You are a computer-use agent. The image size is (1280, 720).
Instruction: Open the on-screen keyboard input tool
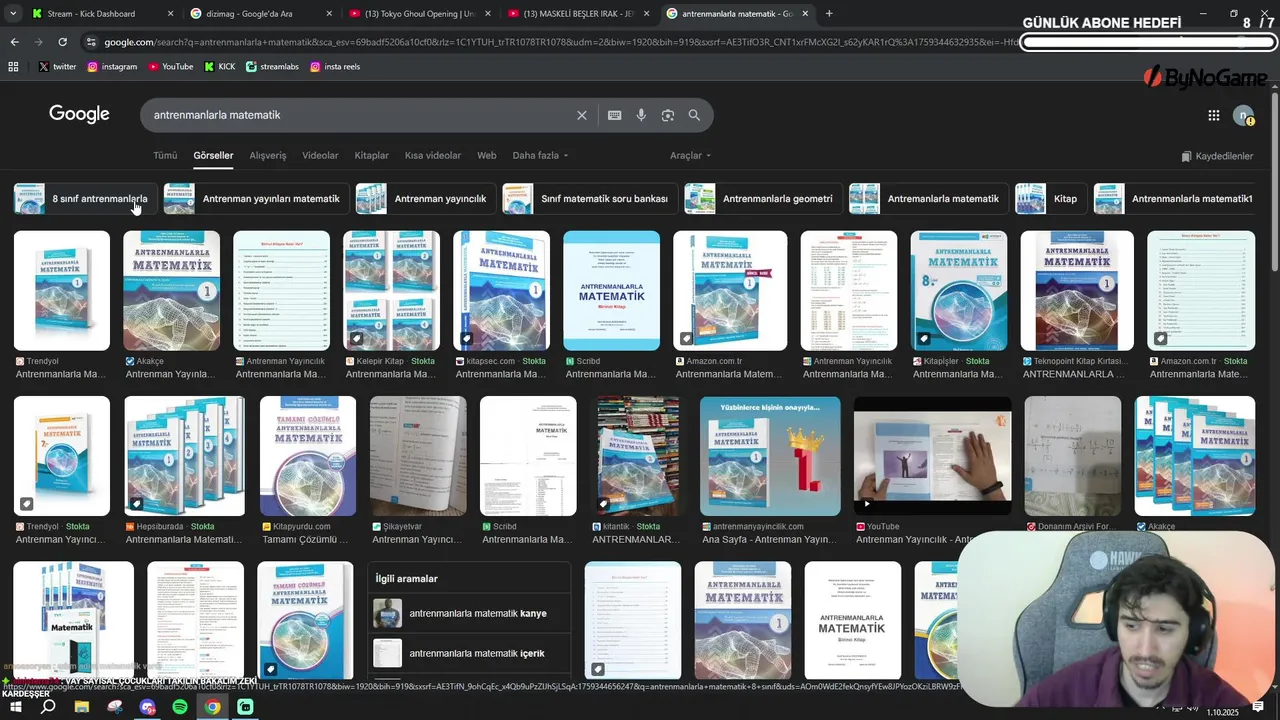click(615, 115)
